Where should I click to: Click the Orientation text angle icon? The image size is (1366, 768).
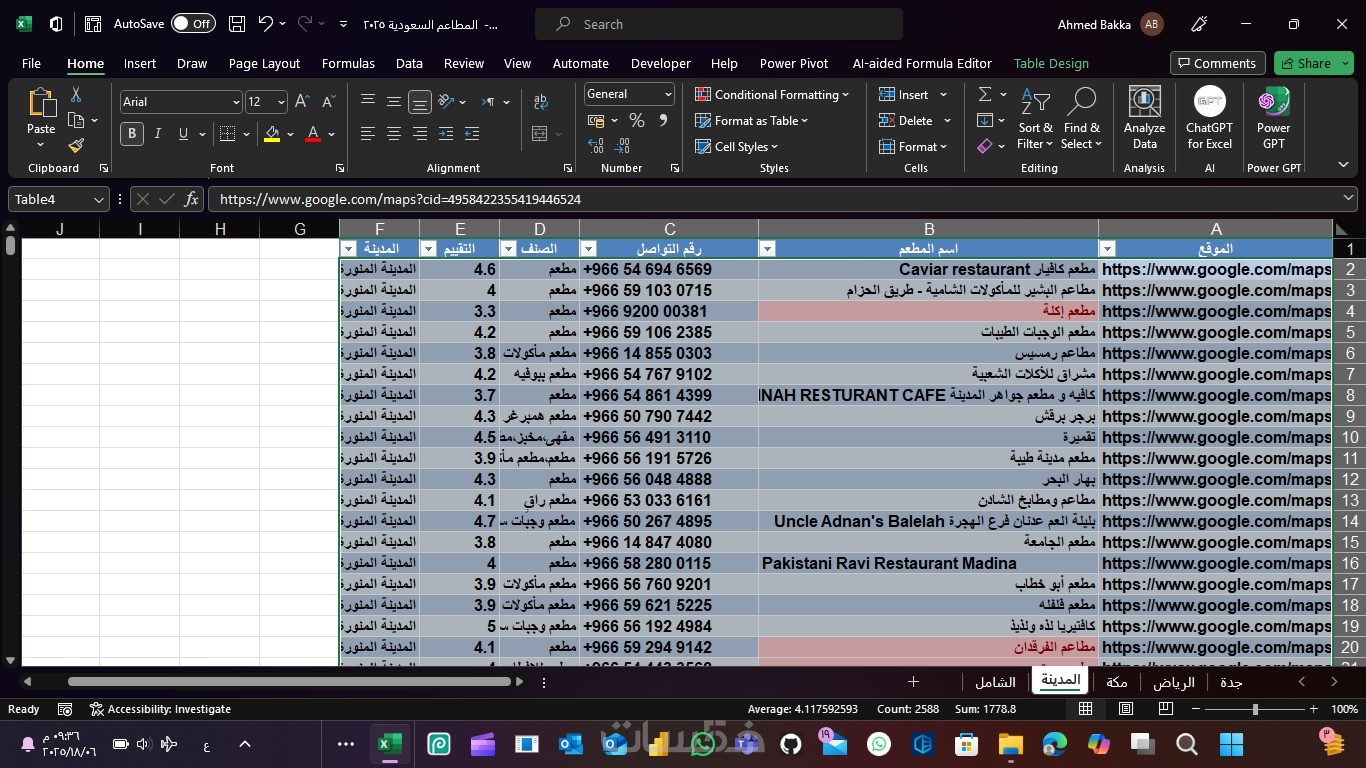pos(446,102)
